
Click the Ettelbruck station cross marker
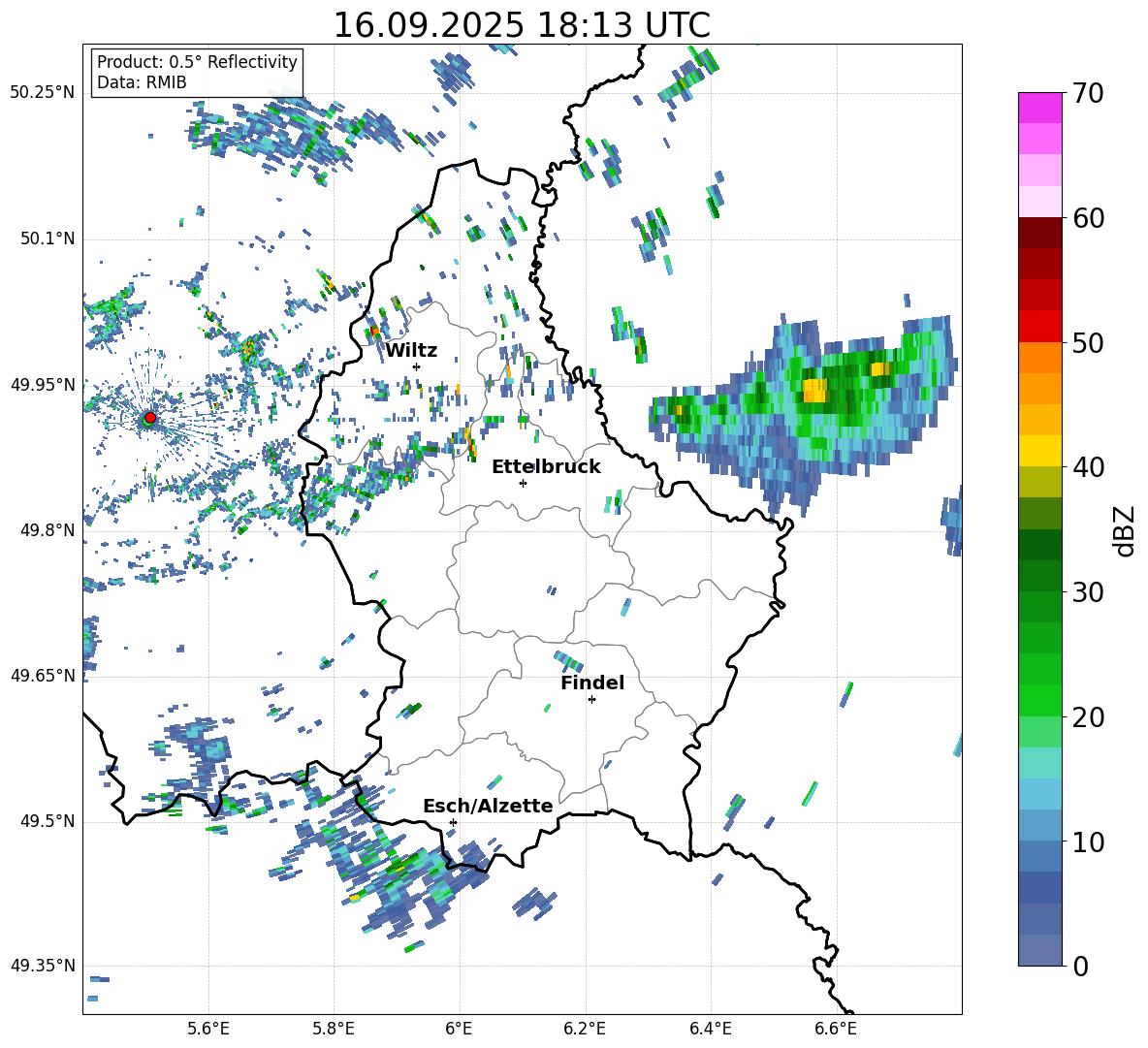pyautogui.click(x=523, y=483)
